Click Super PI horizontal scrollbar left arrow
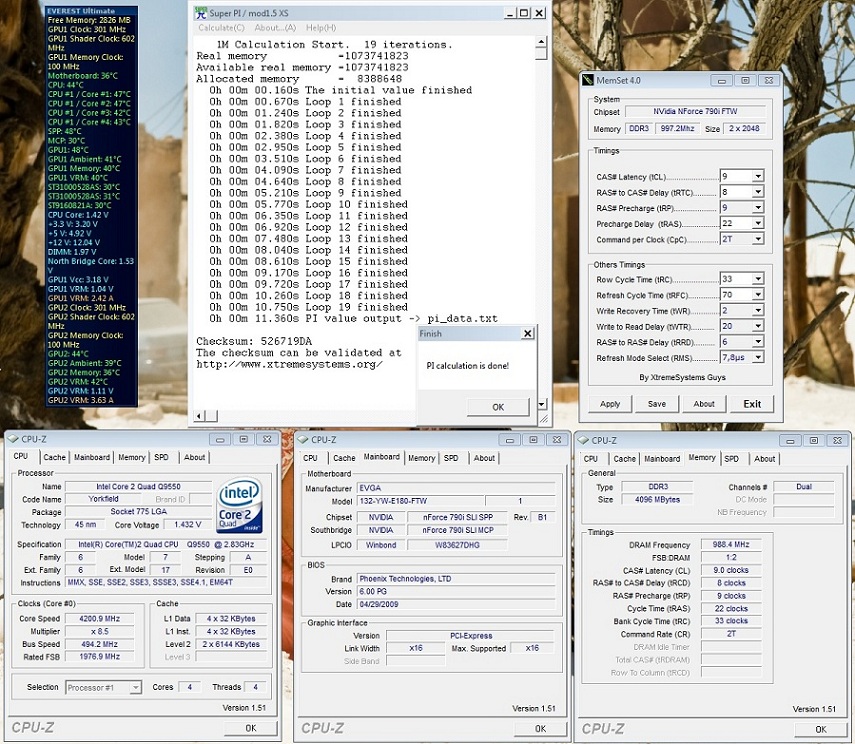 [200, 416]
